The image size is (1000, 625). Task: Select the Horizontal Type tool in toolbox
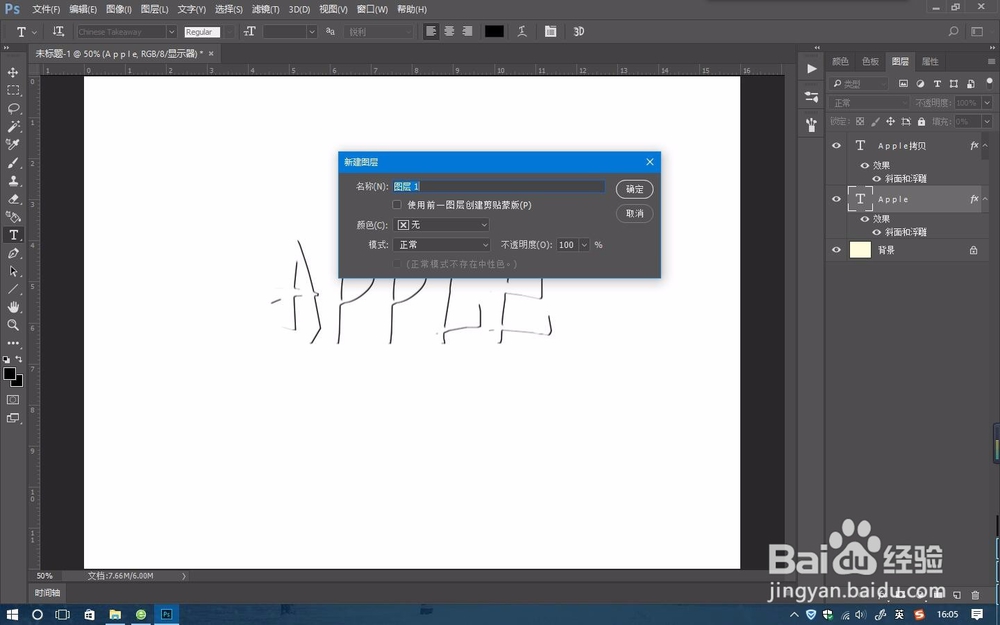click(x=13, y=235)
